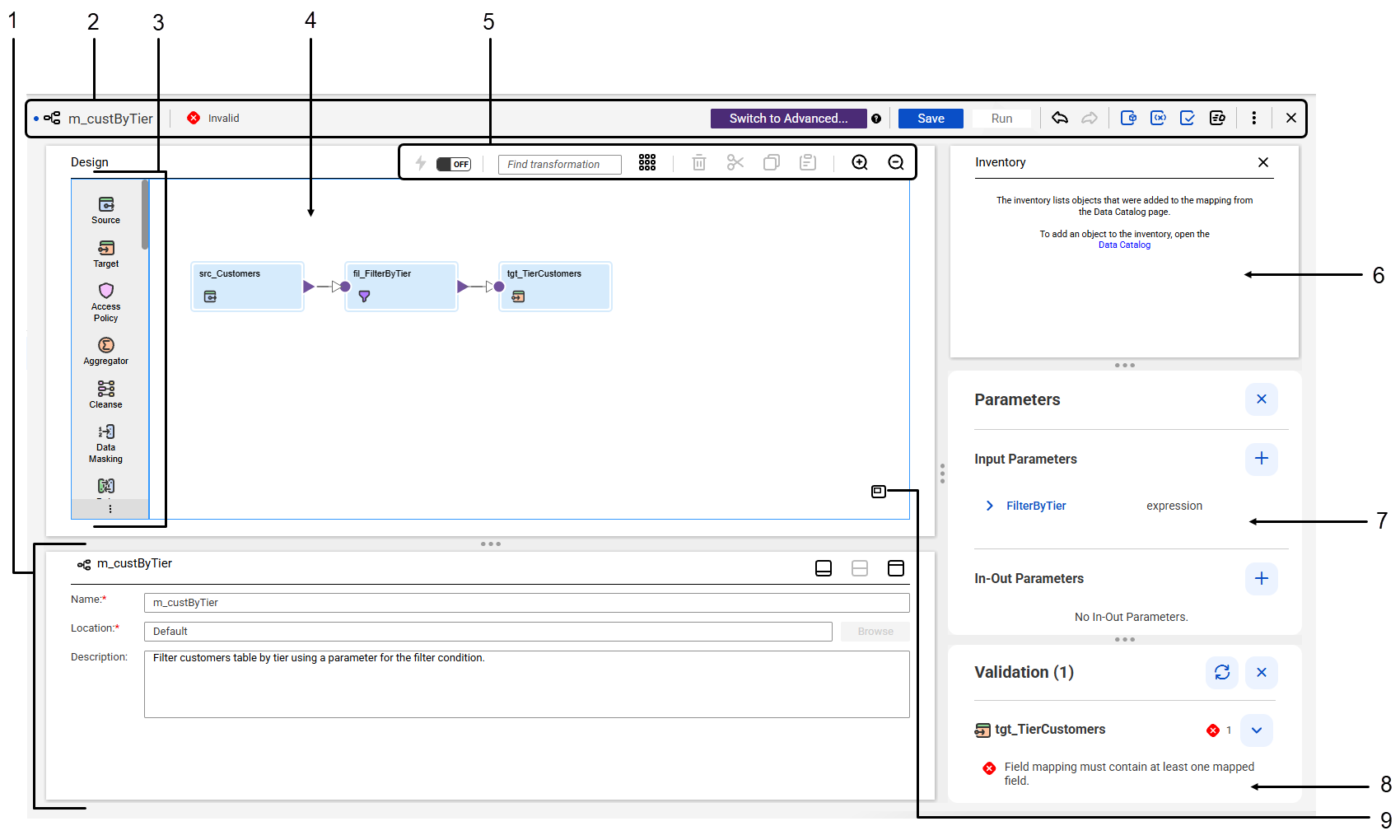Minimize the properties panel to the bottom
The image size is (1400, 840).
tap(824, 568)
